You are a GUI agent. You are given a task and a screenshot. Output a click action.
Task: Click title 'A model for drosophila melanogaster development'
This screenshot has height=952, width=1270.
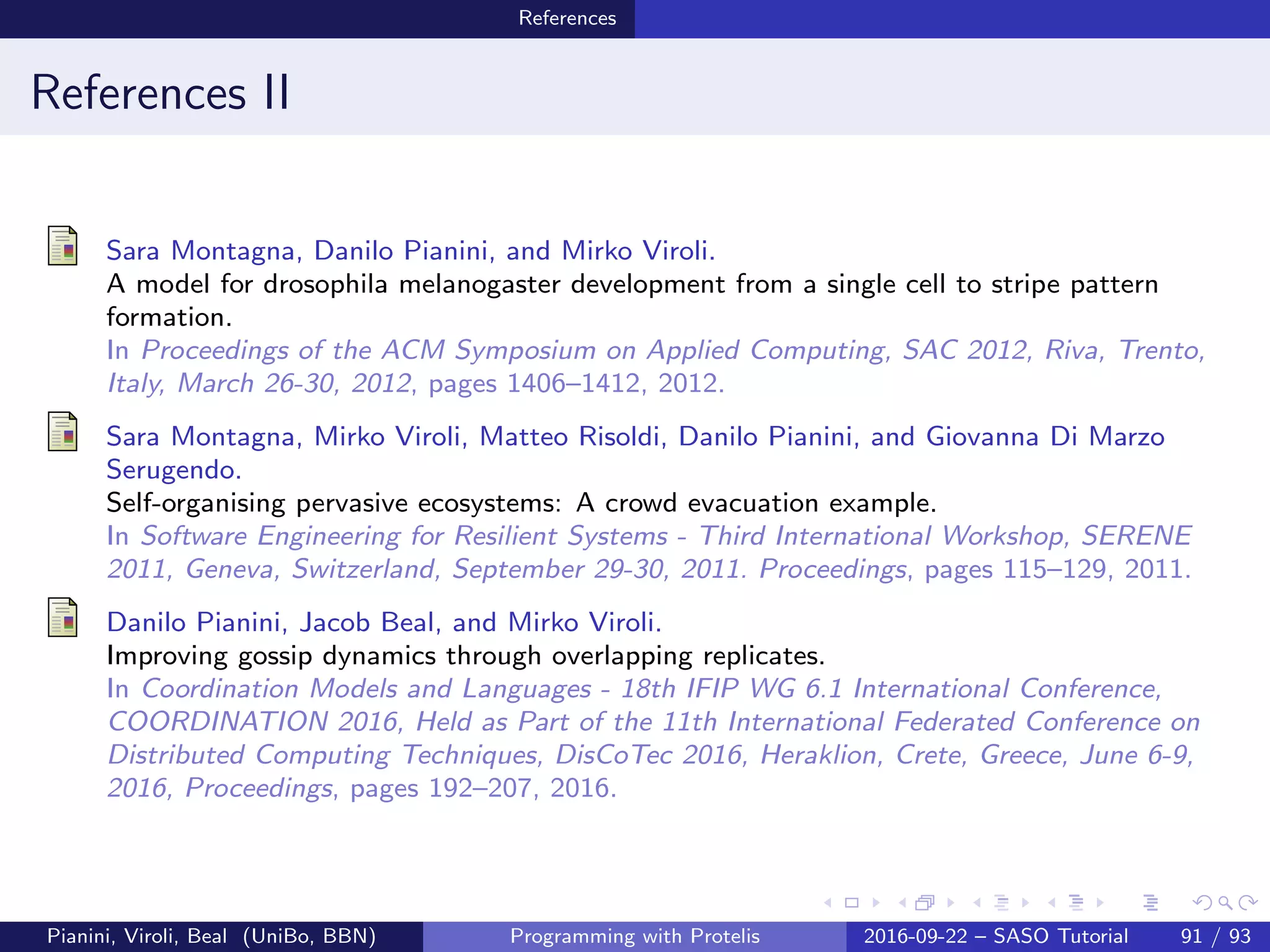pyautogui.click(x=415, y=284)
